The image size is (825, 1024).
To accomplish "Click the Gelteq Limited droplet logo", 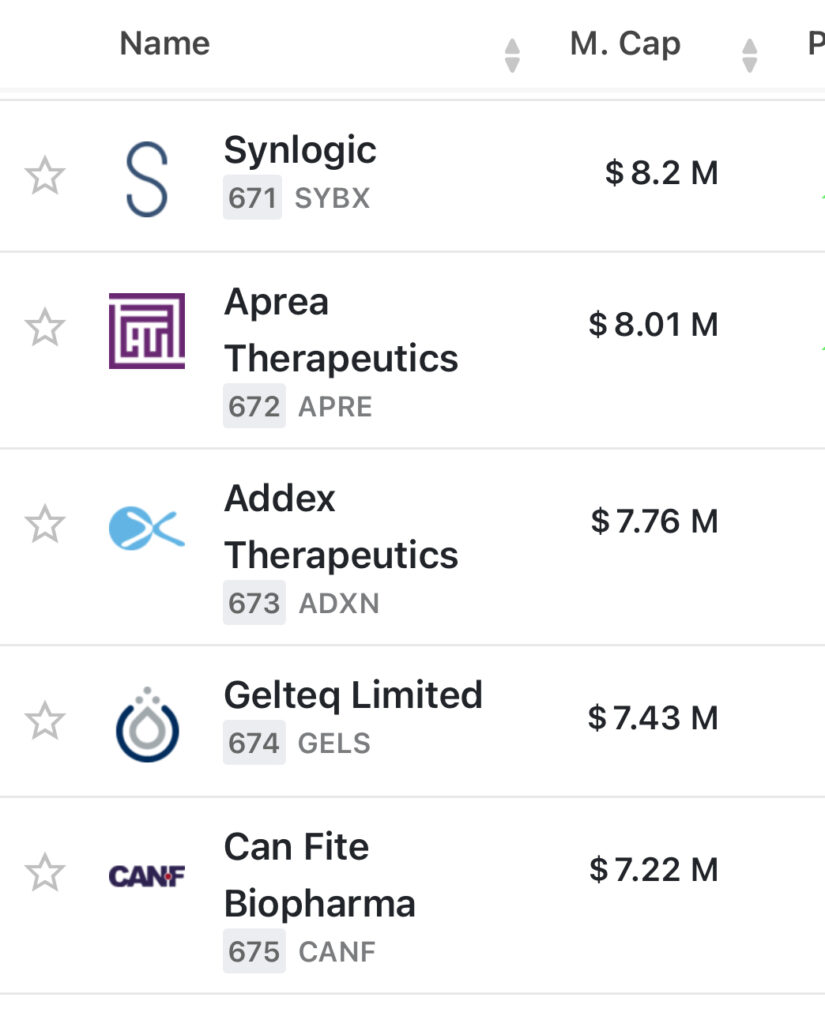I will click(146, 722).
